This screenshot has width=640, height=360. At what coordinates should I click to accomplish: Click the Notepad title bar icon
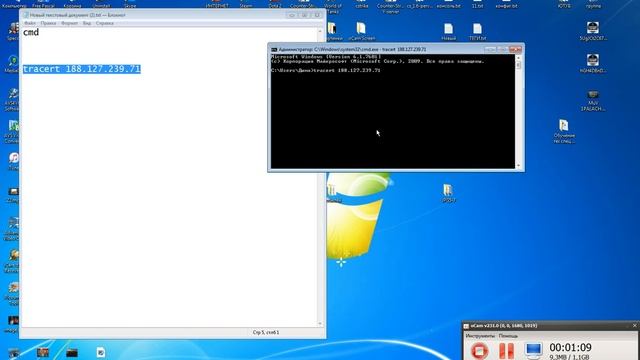point(26,15)
